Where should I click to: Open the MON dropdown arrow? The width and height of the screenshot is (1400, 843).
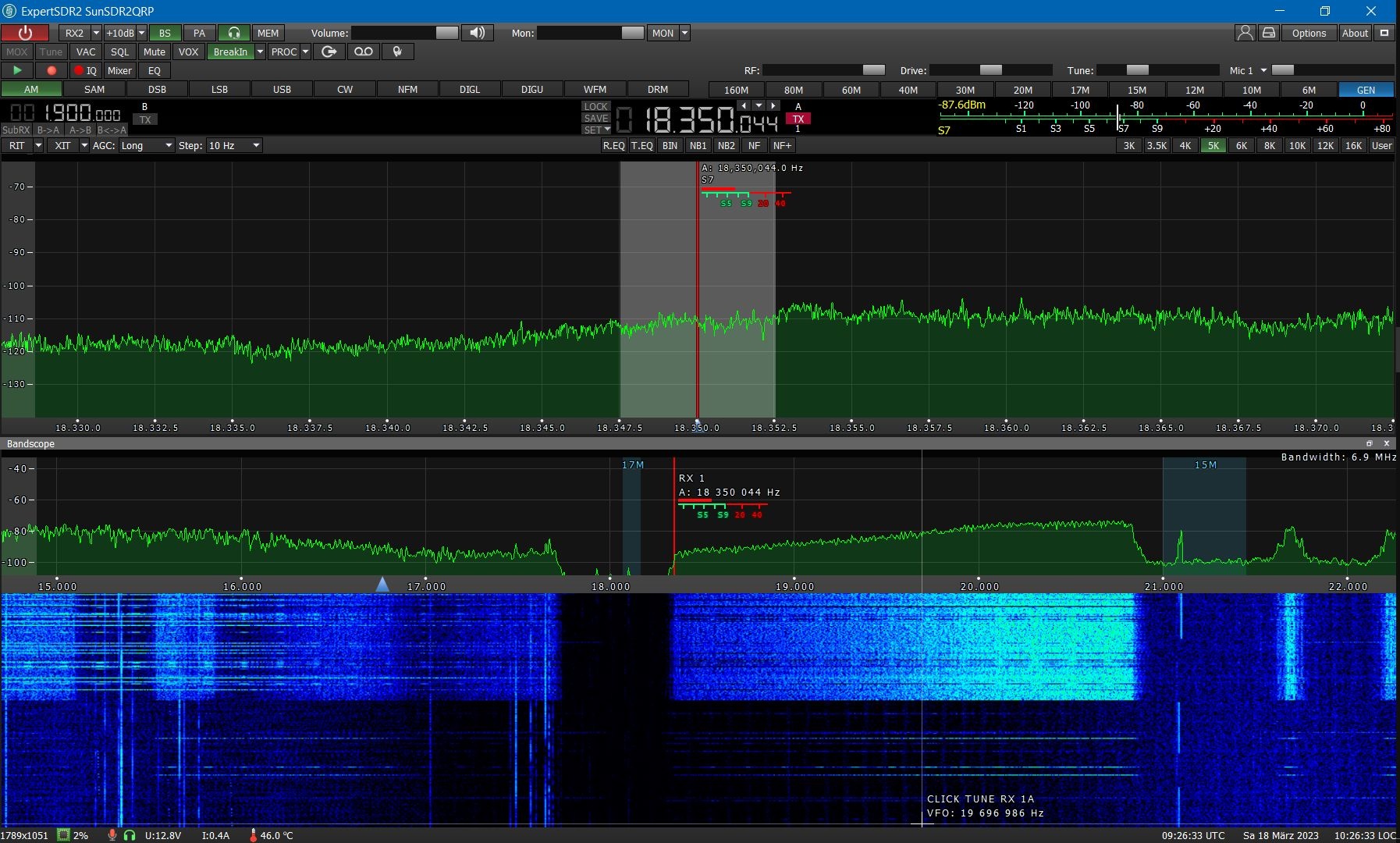(684, 33)
